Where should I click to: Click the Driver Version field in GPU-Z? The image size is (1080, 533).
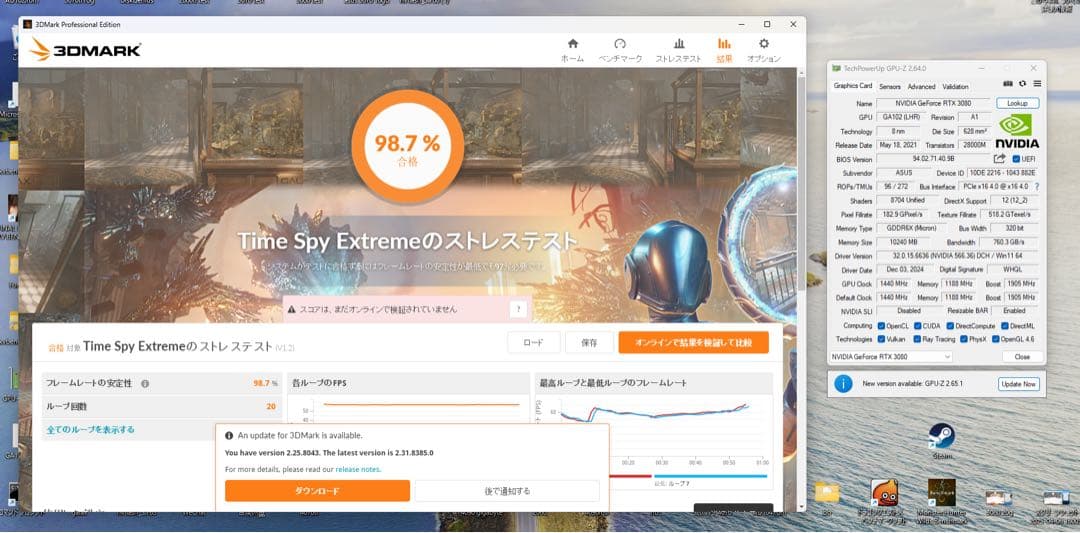[x=957, y=256]
